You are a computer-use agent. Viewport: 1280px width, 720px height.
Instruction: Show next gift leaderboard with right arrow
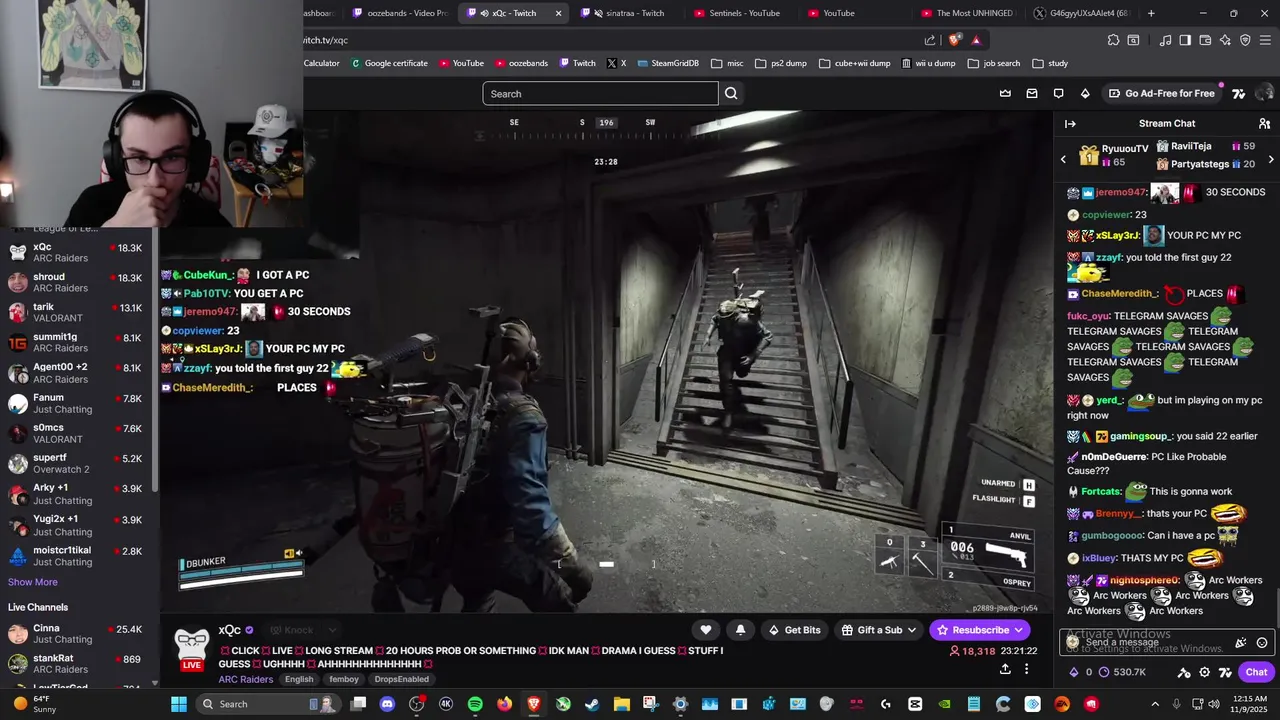pos(1271,159)
